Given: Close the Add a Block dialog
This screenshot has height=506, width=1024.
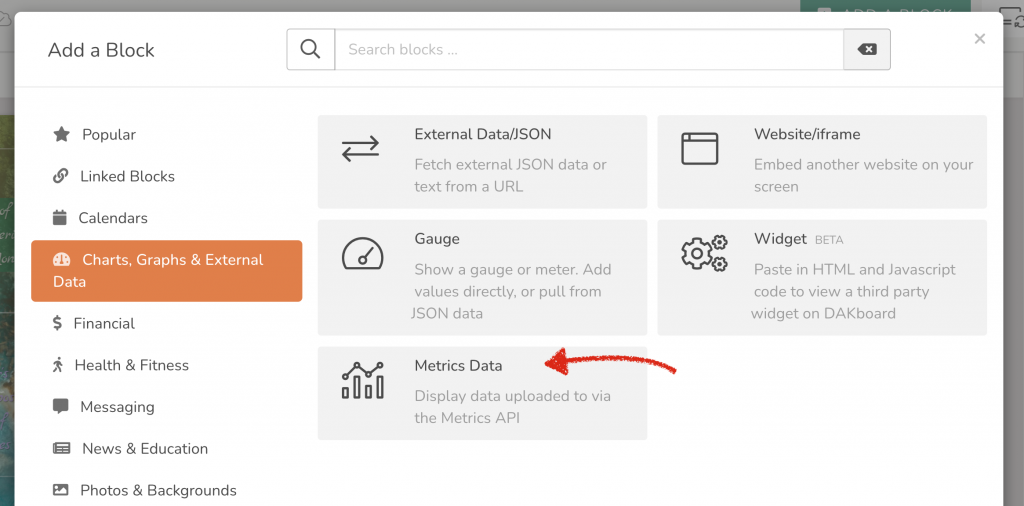Looking at the screenshot, I should (x=980, y=39).
